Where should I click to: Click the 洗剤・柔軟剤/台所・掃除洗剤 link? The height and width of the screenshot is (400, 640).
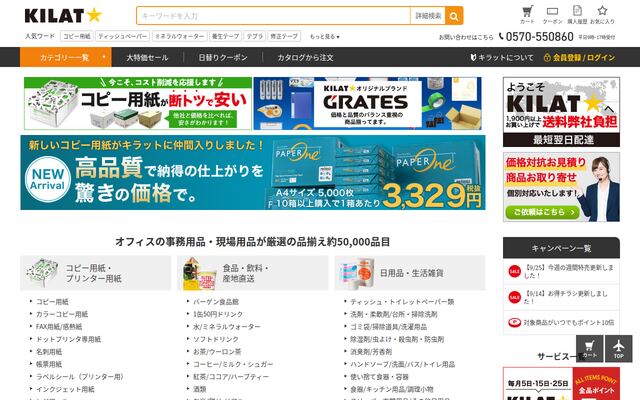[394, 314]
